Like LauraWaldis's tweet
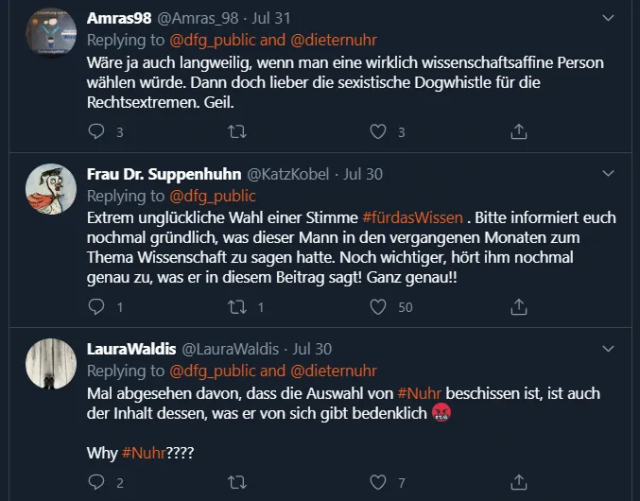 pos(378,482)
